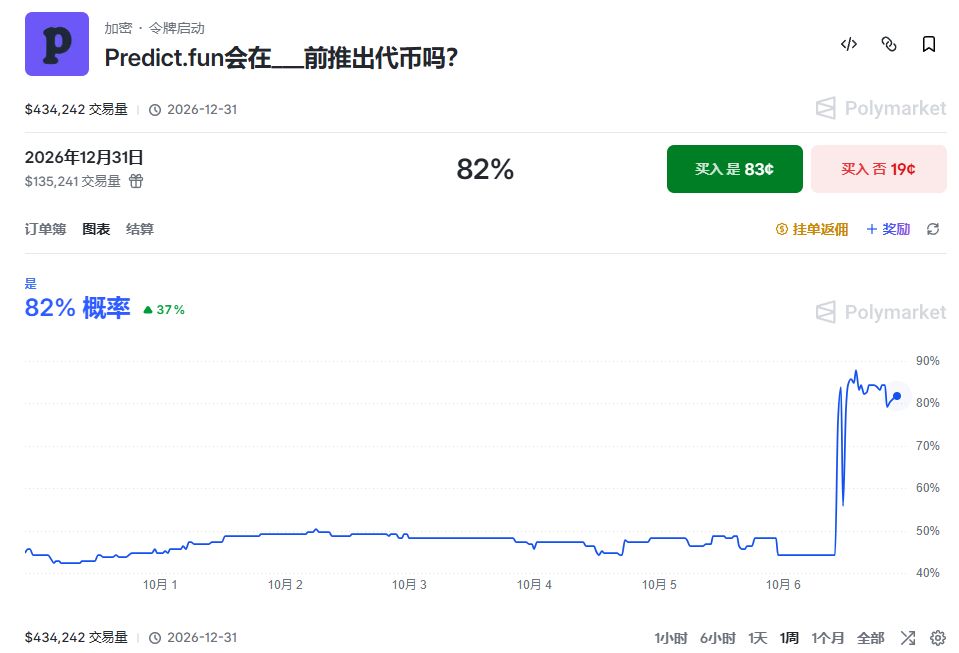Open the embed code icon
959x653 pixels.
pyautogui.click(x=849, y=44)
